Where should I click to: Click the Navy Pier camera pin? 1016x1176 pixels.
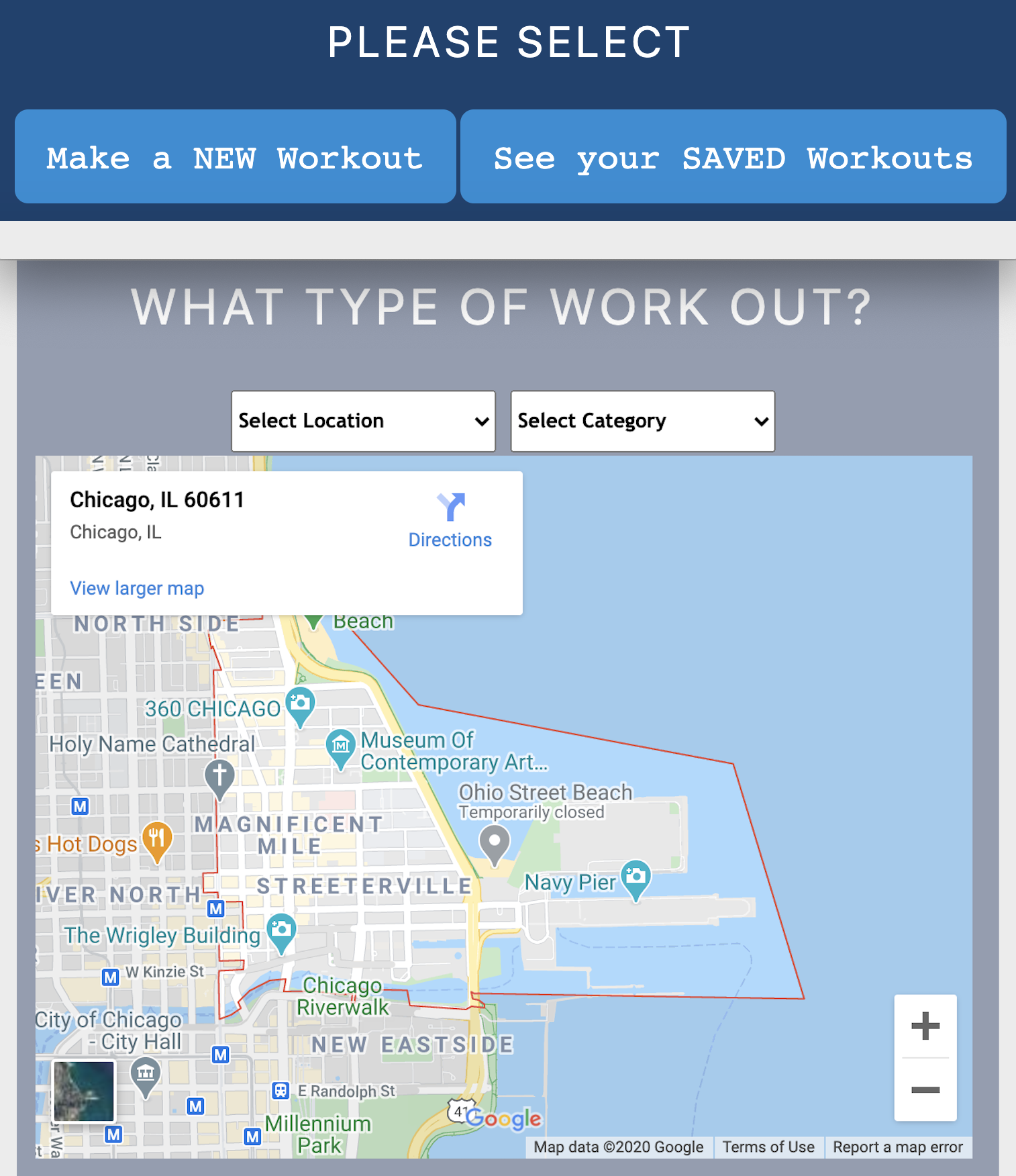coord(636,879)
